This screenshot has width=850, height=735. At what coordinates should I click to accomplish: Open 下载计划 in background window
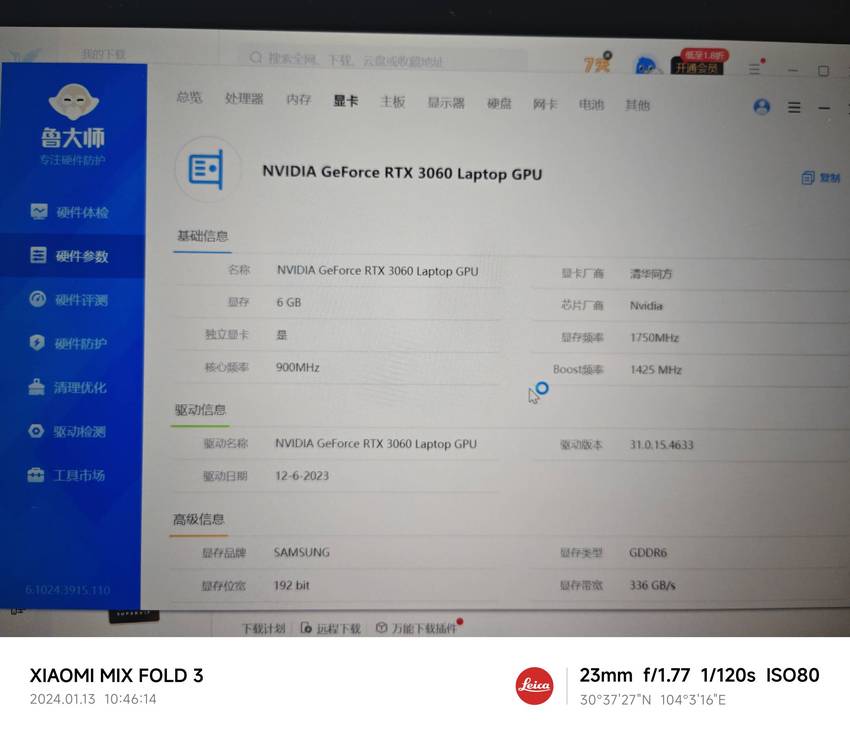point(263,629)
